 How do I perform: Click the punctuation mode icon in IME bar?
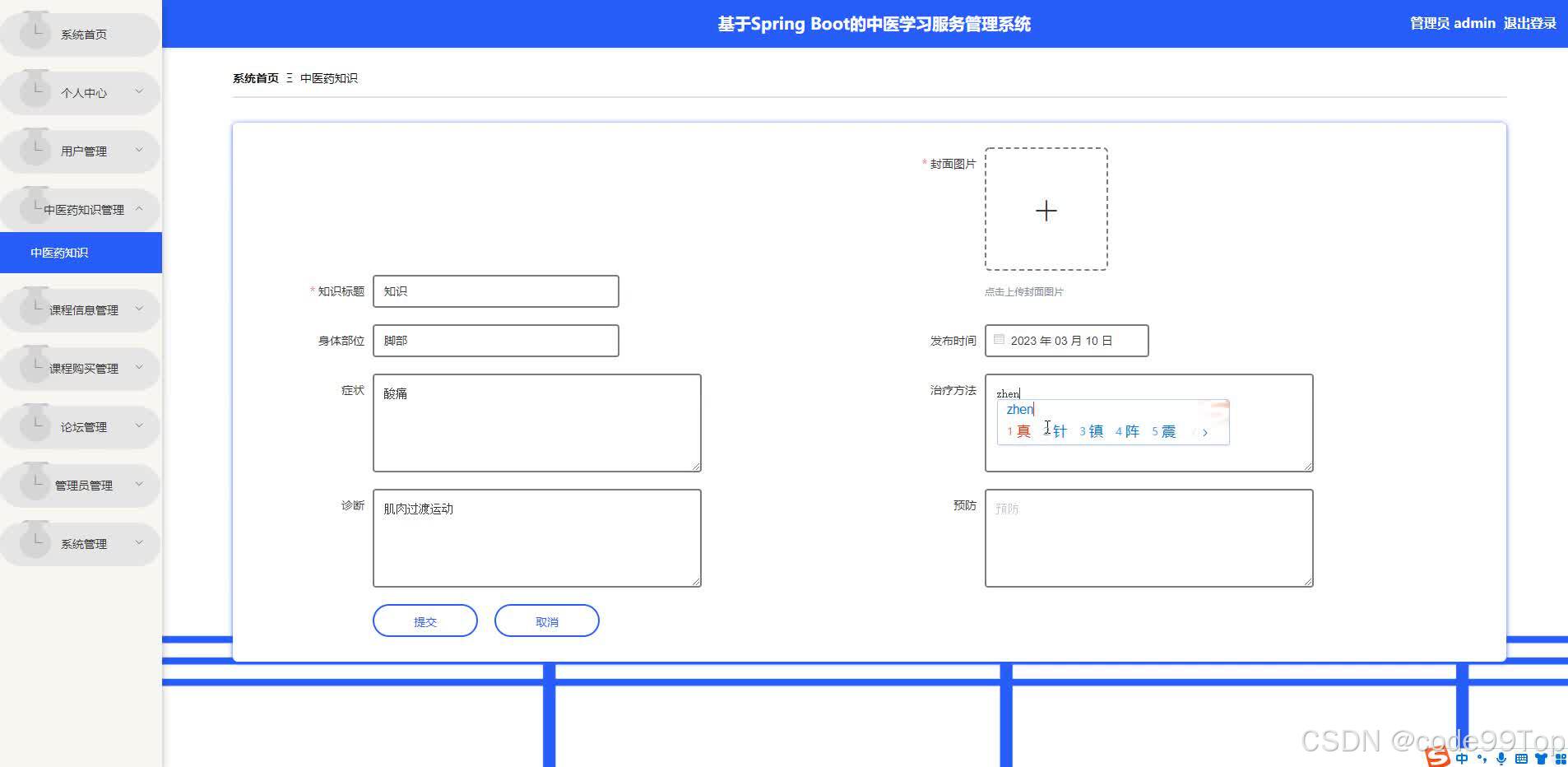point(1482,759)
